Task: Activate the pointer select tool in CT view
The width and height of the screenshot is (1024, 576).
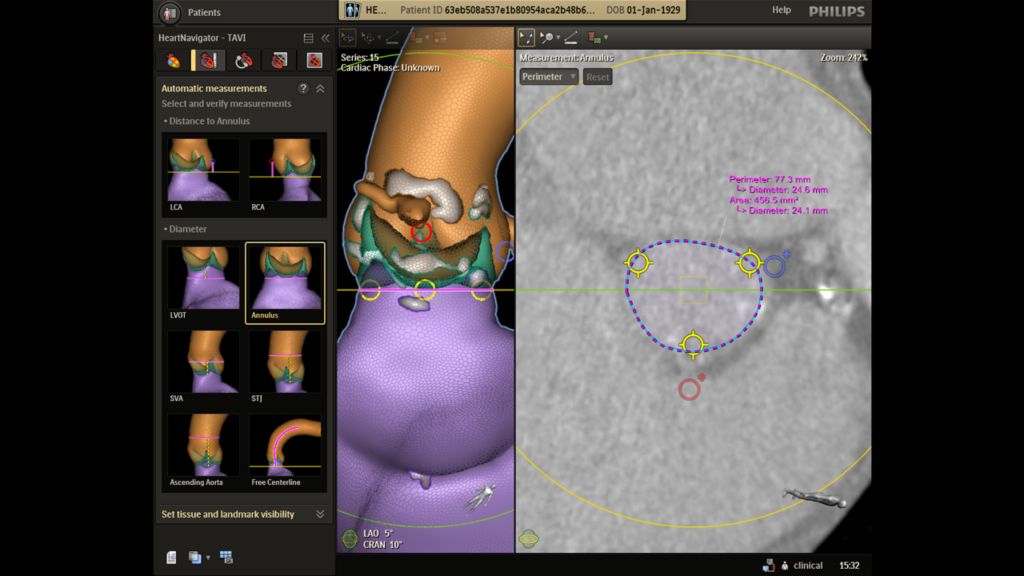Action: (526, 38)
